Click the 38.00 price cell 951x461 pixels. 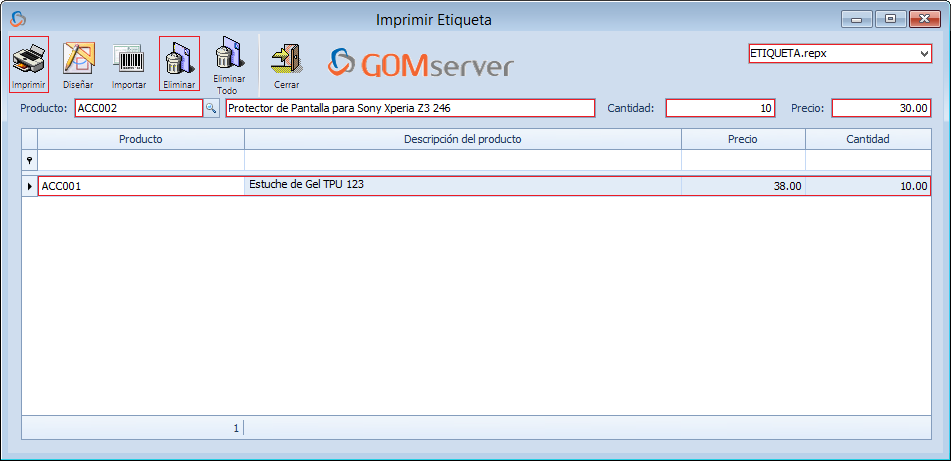(743, 186)
